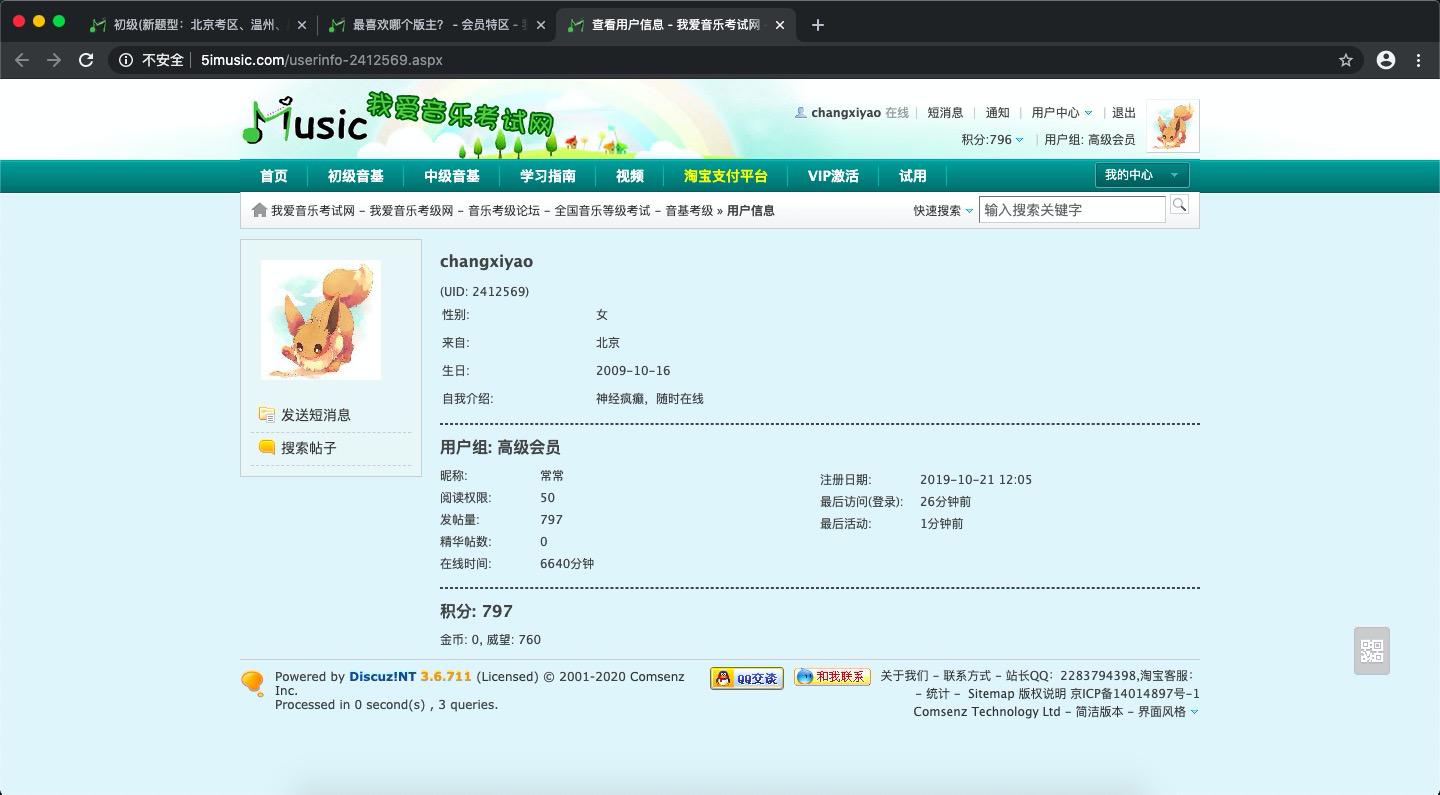Open the 初级音基 navigation menu item

click(355, 176)
